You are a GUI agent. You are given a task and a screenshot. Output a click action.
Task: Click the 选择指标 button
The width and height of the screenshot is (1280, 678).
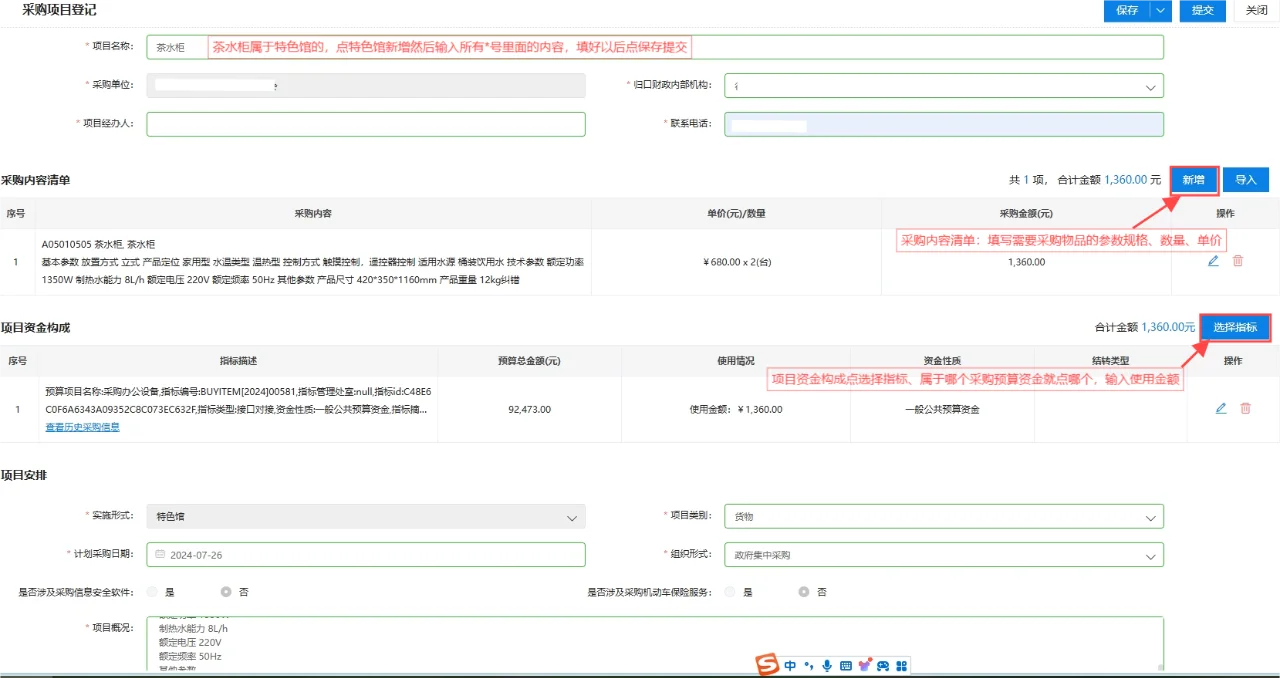pos(1235,327)
